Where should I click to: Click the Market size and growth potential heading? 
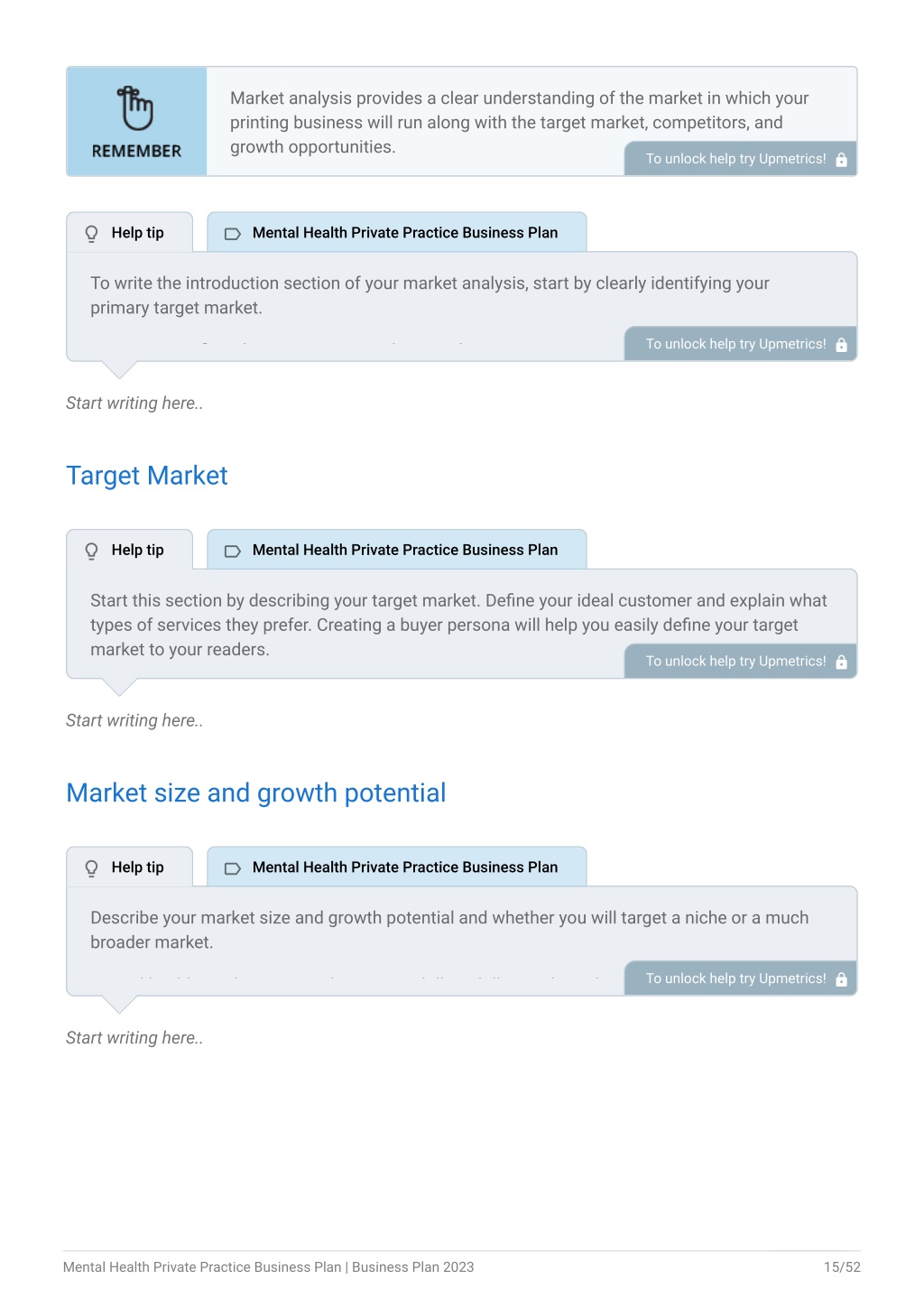256,793
